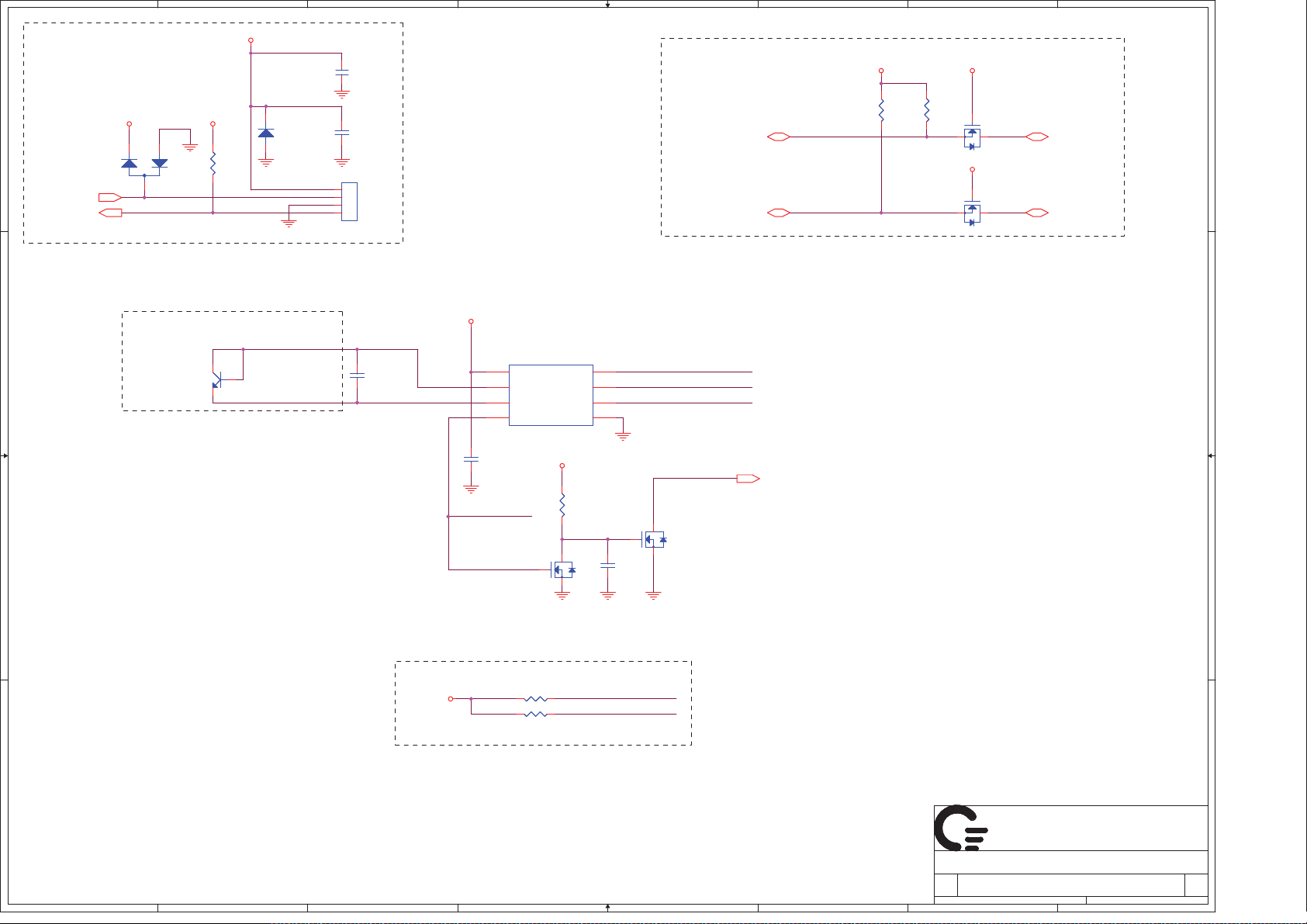Click the ground under the center capacitor between MOSFETs
The width and height of the screenshot is (1307, 924).
pyautogui.click(x=608, y=596)
